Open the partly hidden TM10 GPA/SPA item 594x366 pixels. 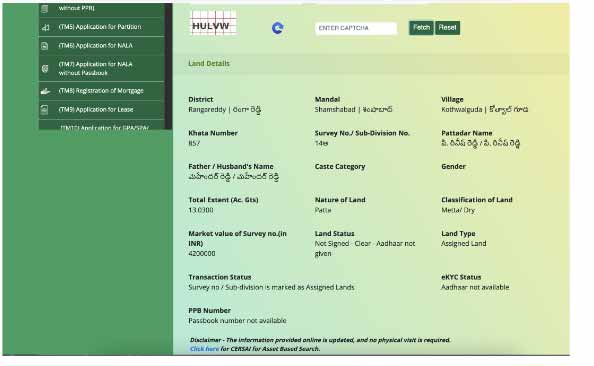102,125
